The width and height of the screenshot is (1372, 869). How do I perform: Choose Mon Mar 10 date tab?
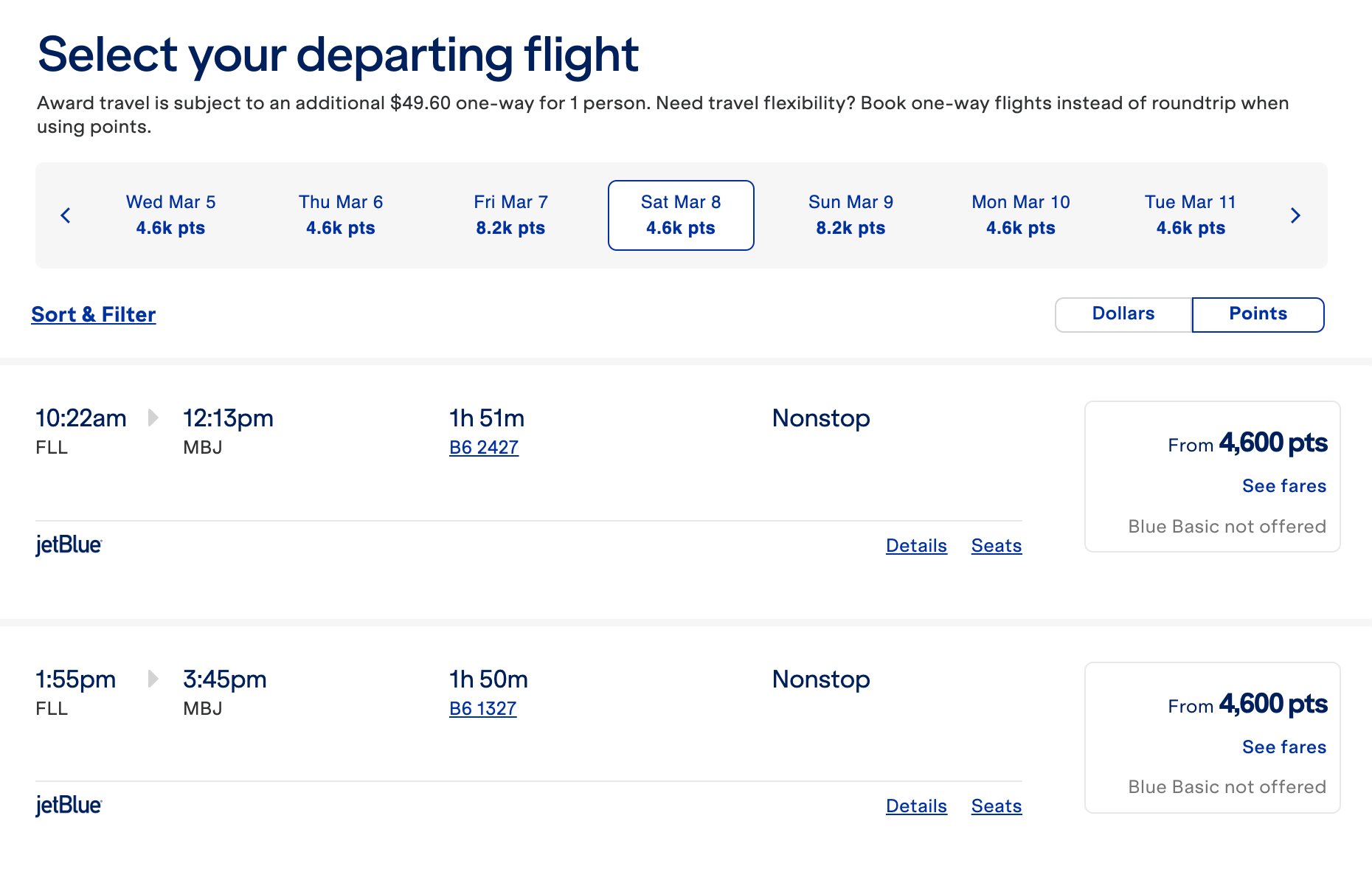(x=1021, y=215)
